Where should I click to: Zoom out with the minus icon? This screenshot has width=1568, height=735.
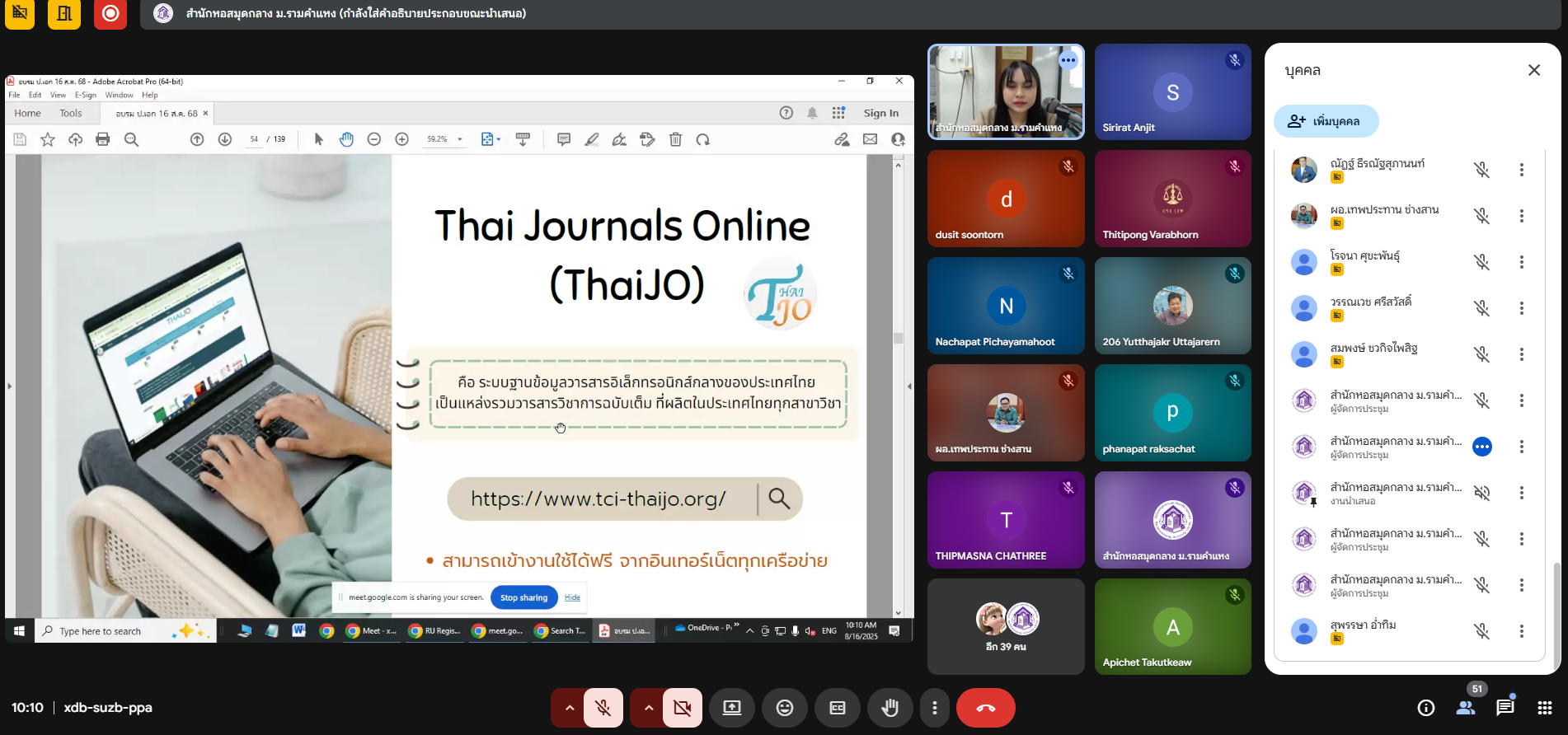pos(374,139)
